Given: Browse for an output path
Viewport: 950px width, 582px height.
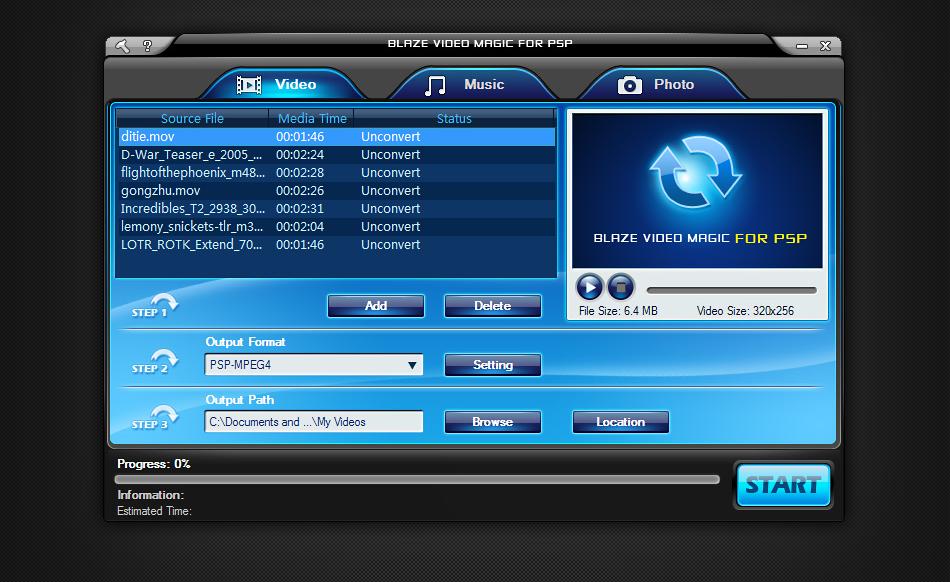Looking at the screenshot, I should [492, 422].
